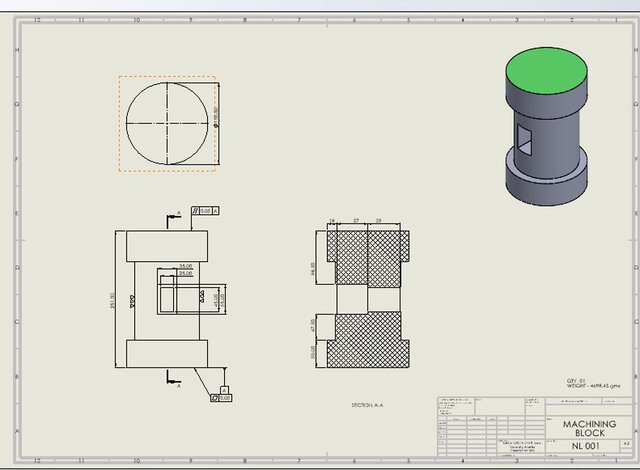Click the upper section line arrow A

(x=173, y=219)
